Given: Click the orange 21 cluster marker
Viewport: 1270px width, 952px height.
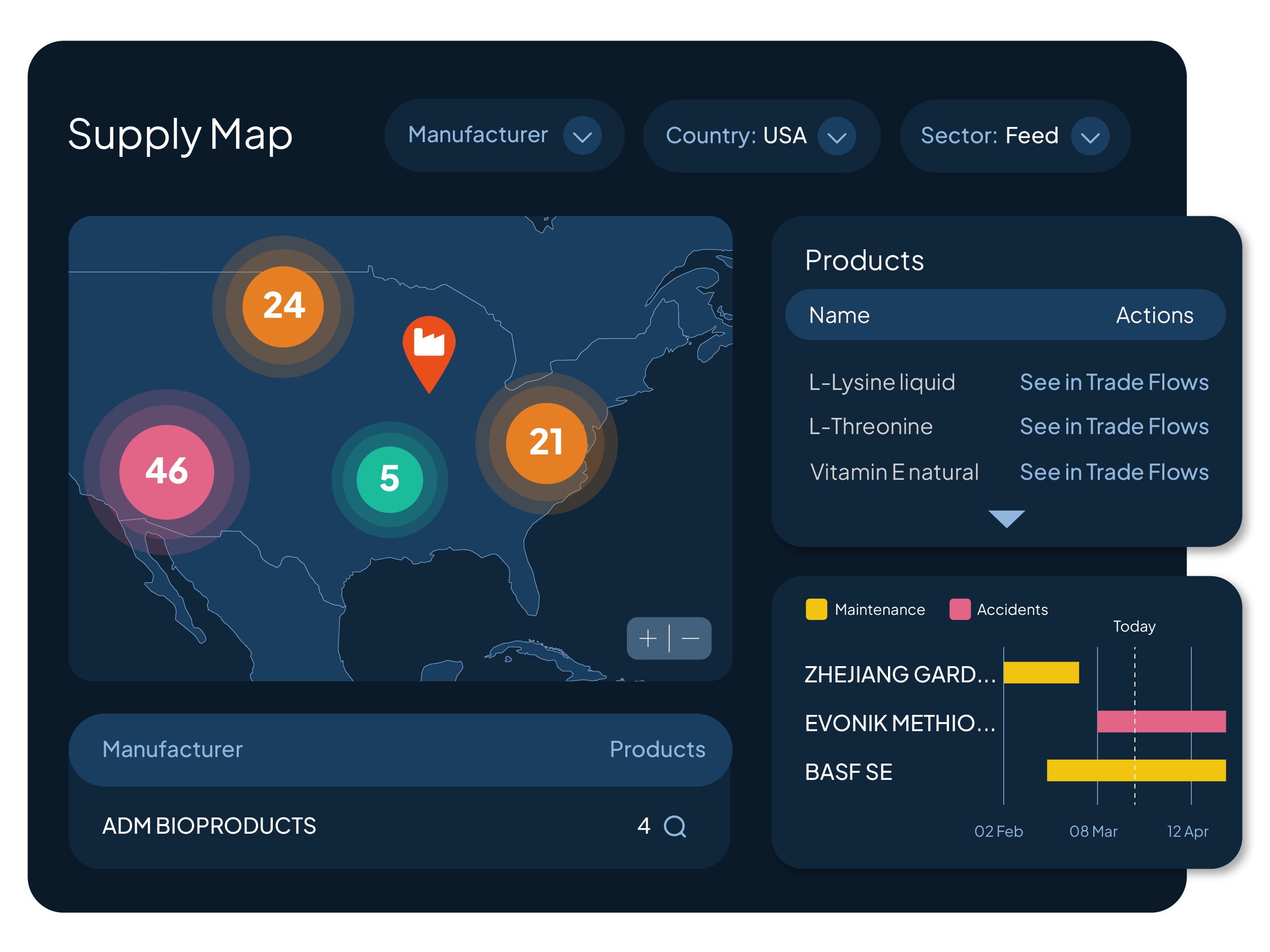Looking at the screenshot, I should [546, 443].
